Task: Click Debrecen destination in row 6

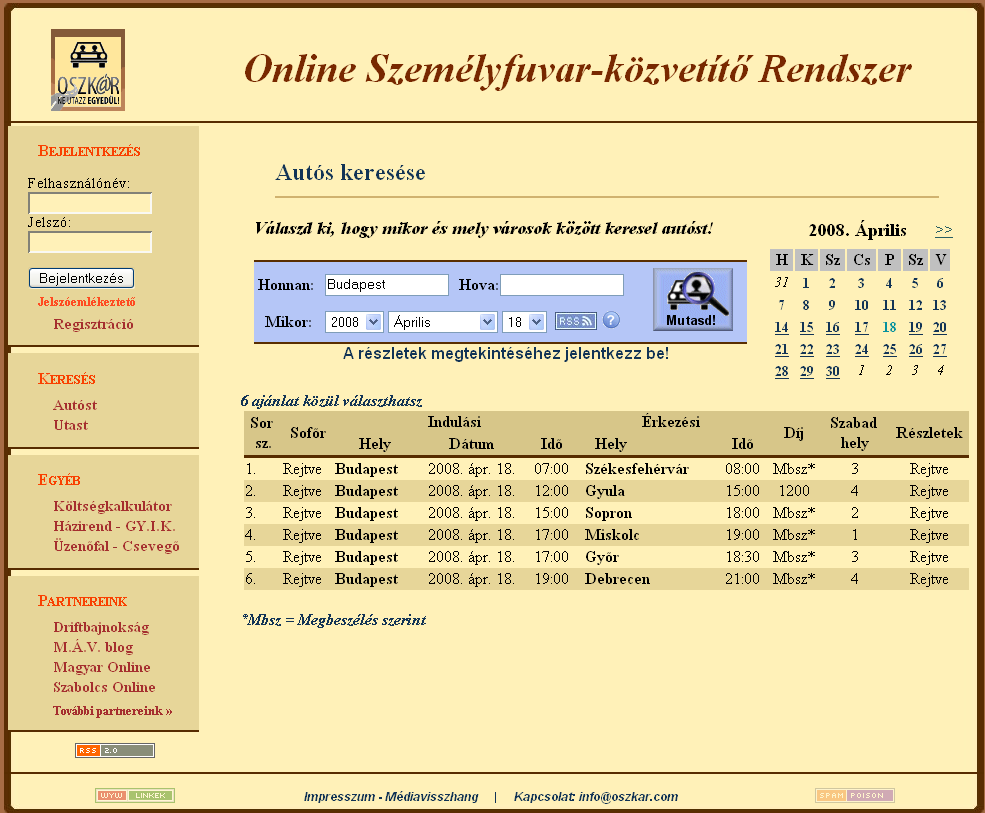Action: 618,579
